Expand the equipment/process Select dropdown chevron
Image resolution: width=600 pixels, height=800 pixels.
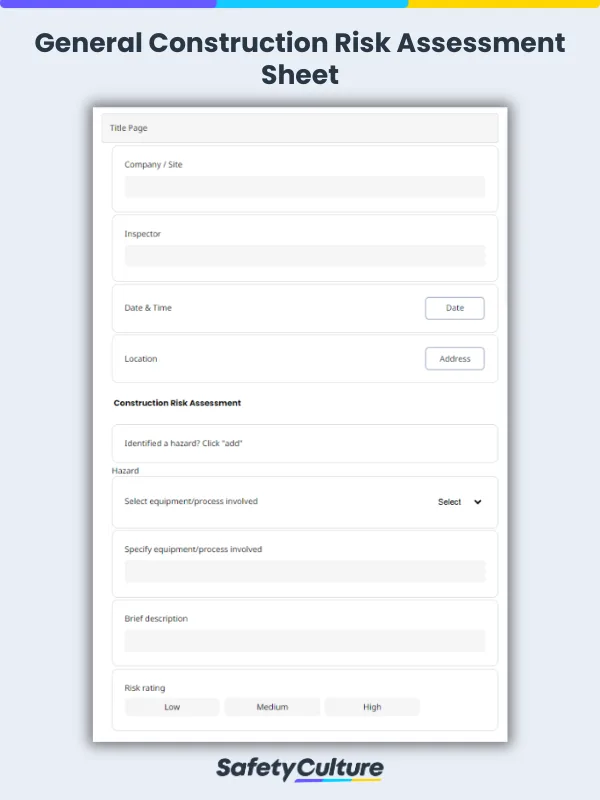coord(478,502)
